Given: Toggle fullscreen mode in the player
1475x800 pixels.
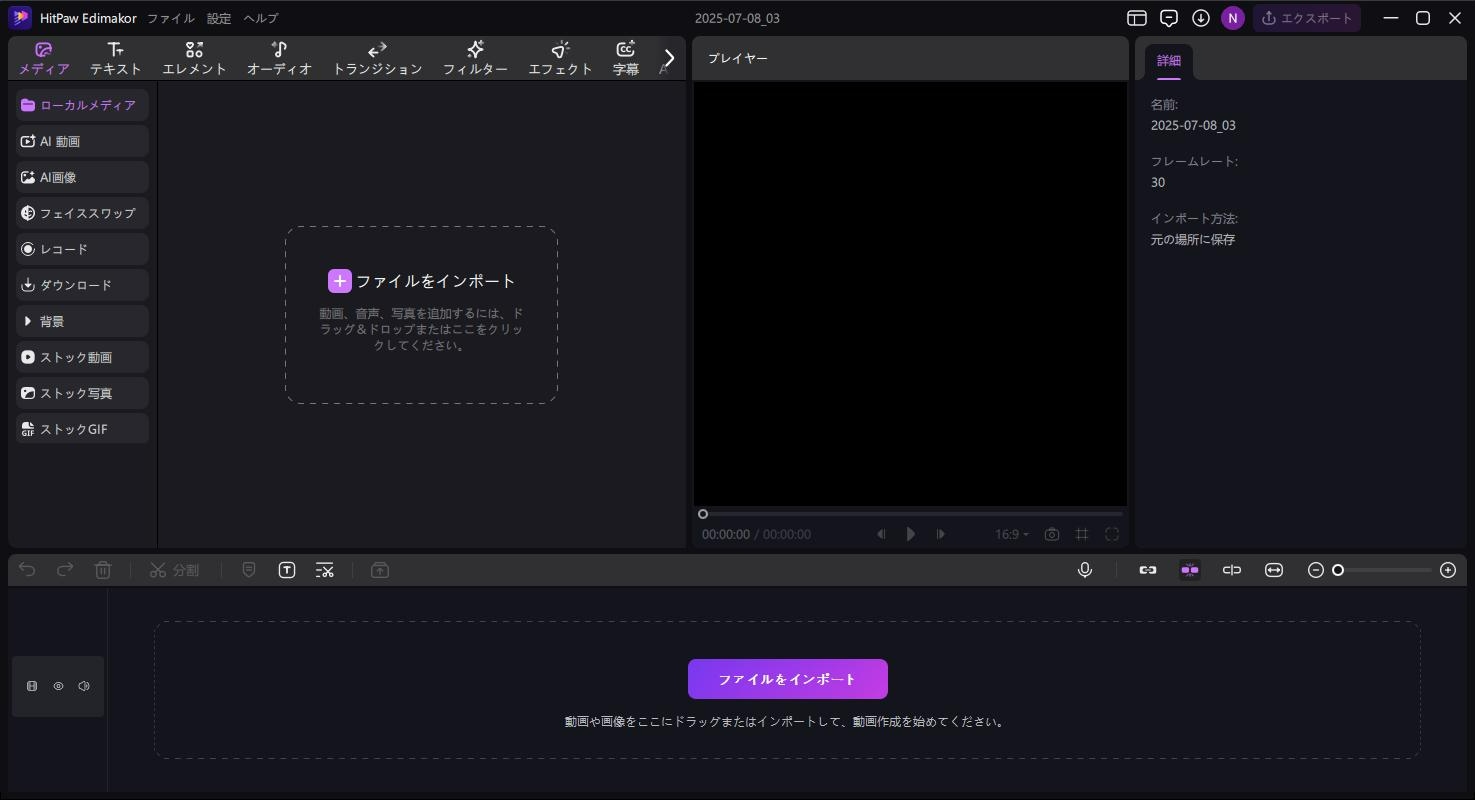Looking at the screenshot, I should click(x=1112, y=534).
